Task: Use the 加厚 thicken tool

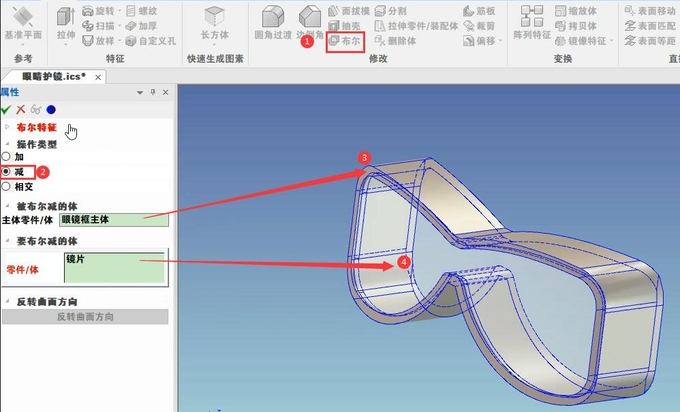Action: (x=142, y=26)
